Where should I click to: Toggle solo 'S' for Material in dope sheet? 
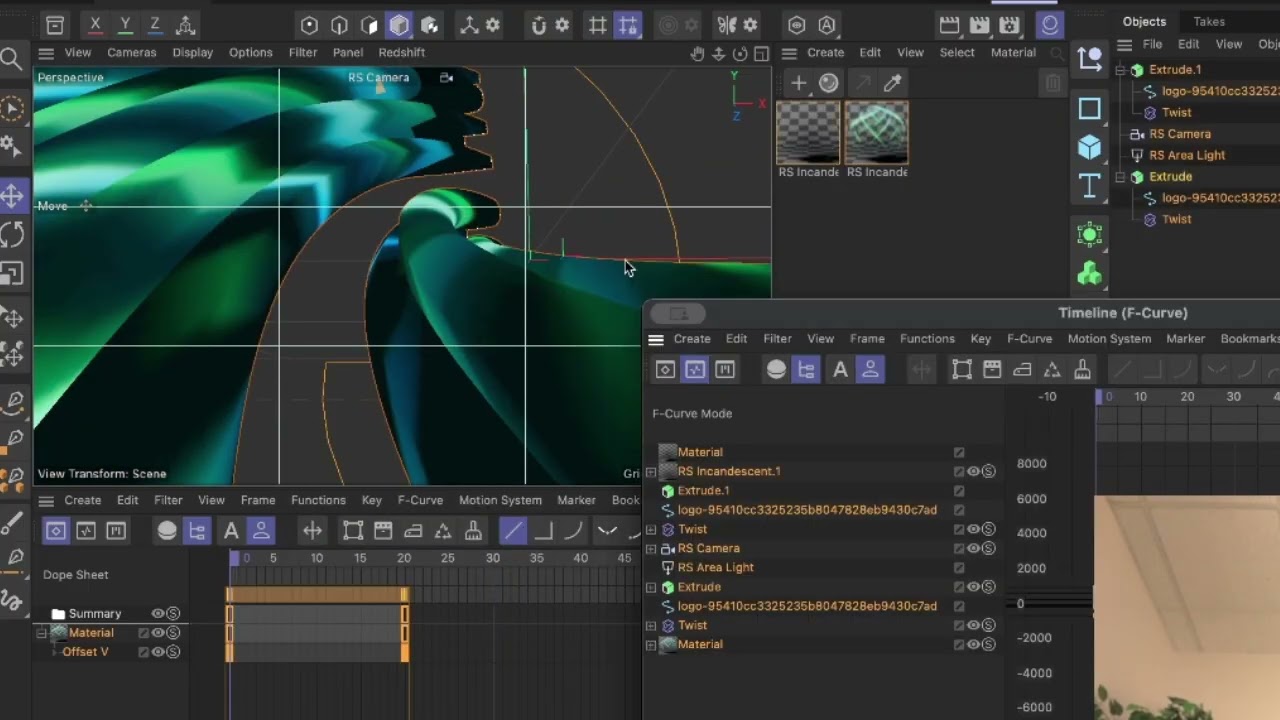click(x=173, y=633)
